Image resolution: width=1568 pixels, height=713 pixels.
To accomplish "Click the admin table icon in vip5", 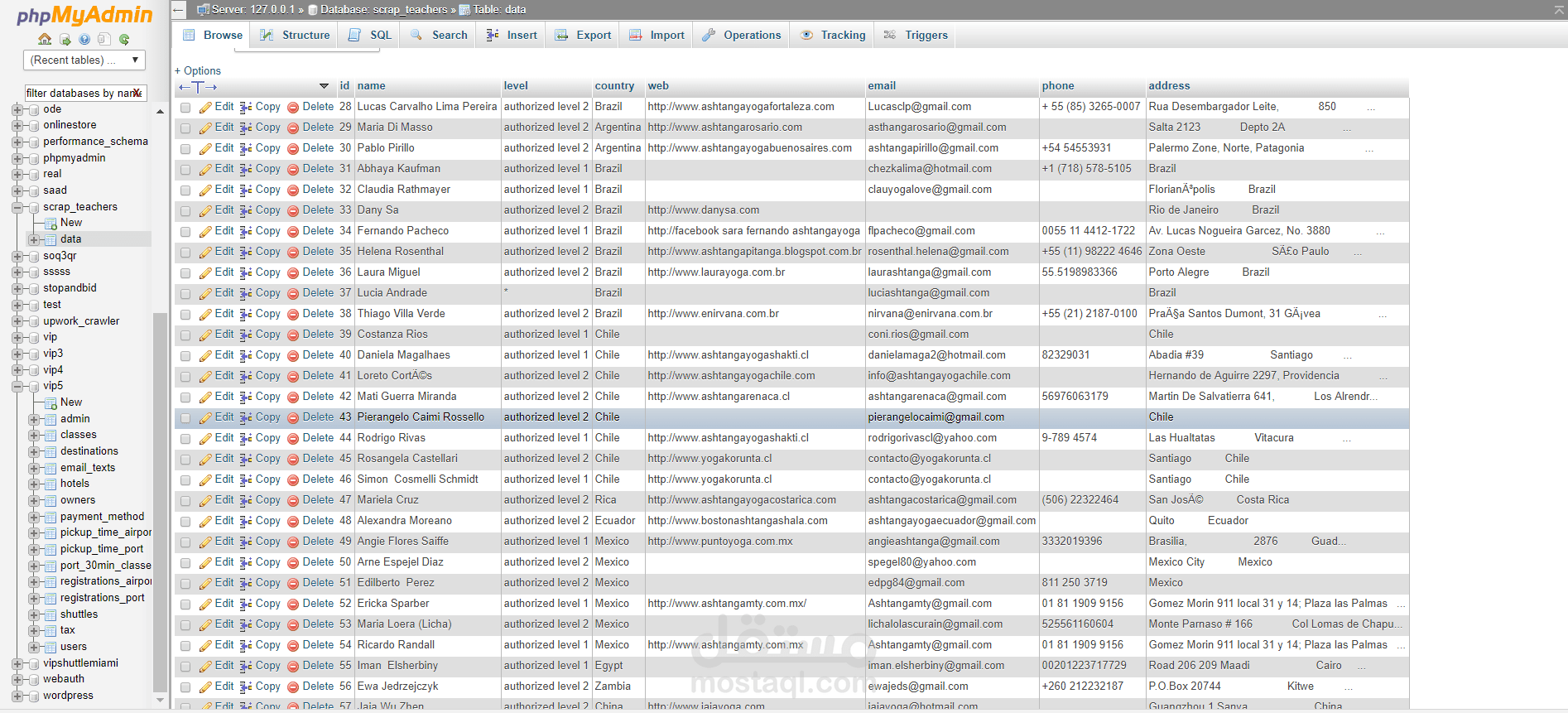I will pos(51,419).
